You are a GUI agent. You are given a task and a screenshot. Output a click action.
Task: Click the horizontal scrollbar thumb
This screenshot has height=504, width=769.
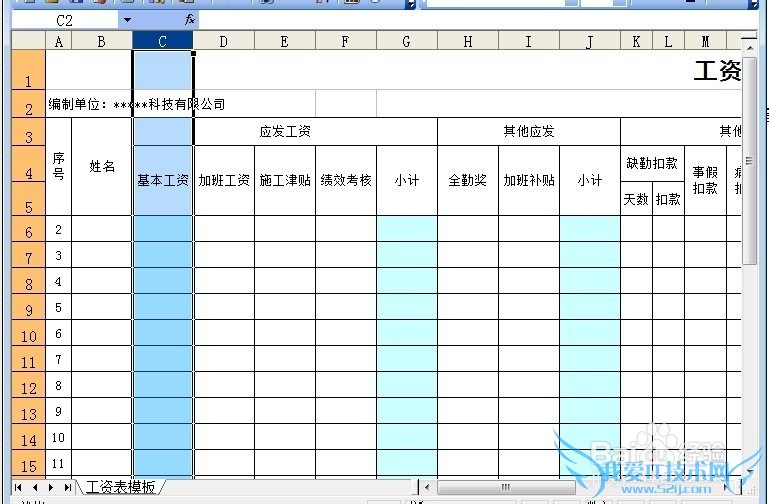tap(506, 487)
